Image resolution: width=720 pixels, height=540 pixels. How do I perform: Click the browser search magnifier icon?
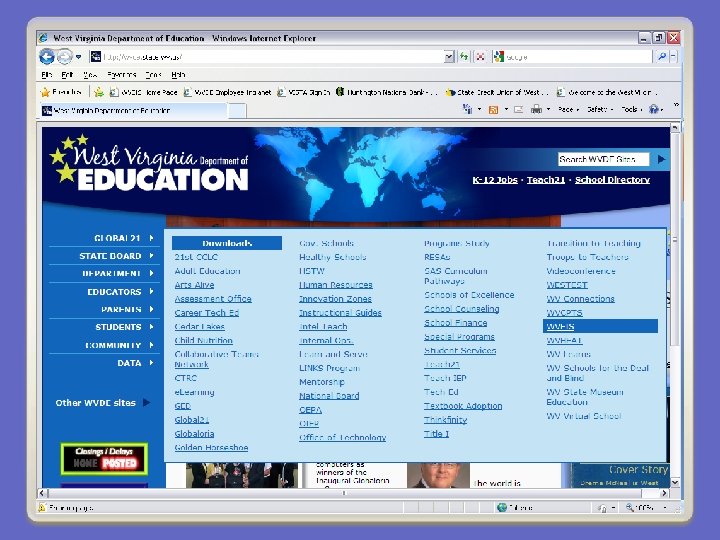pyautogui.click(x=662, y=57)
